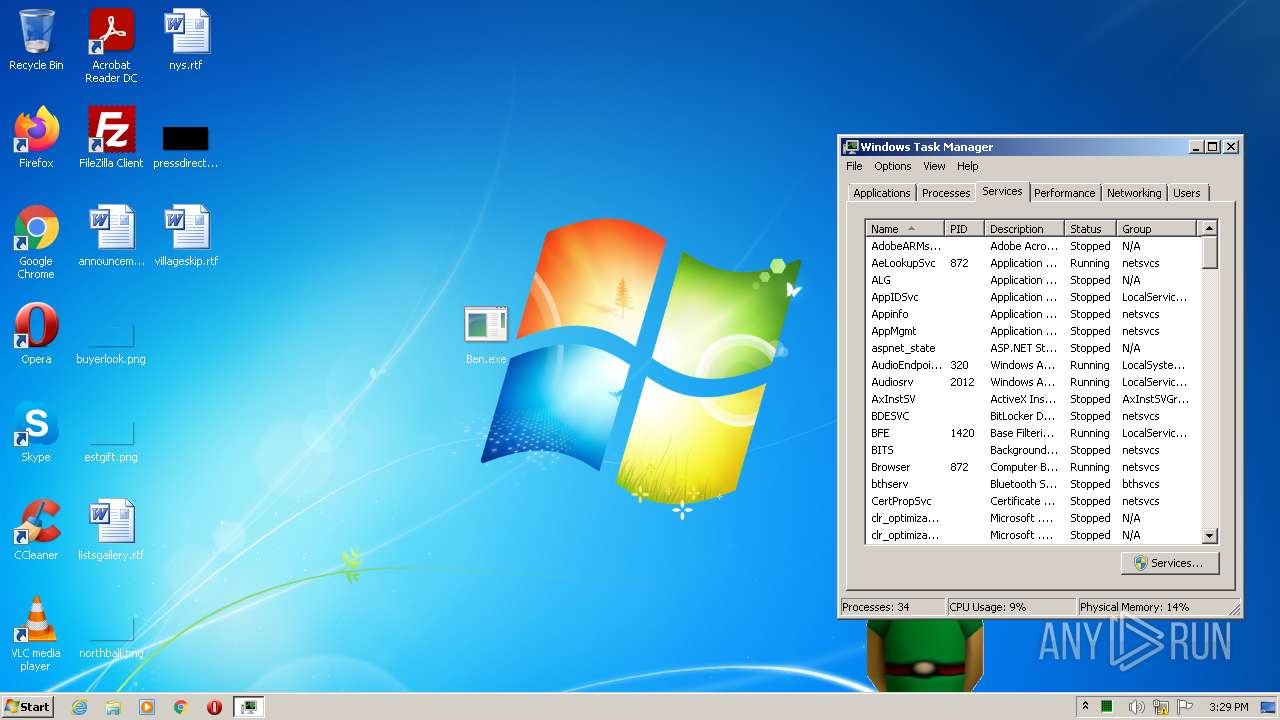Select listsgallery.rtf document icon

click(x=111, y=530)
